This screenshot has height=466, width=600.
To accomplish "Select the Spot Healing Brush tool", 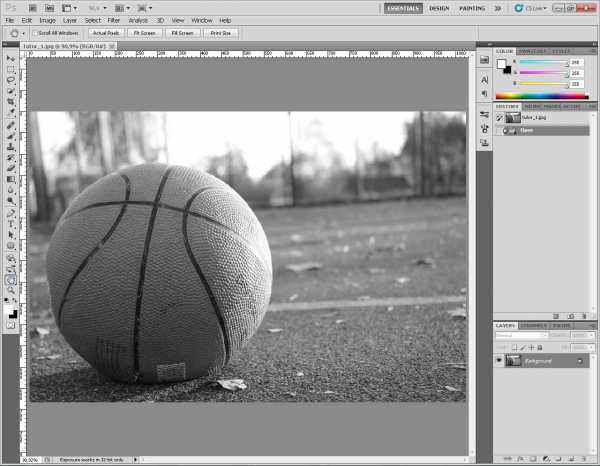I will [x=10, y=125].
